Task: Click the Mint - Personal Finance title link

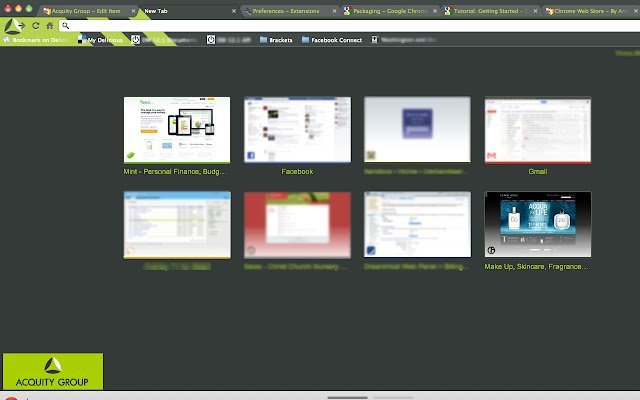Action: click(175, 172)
